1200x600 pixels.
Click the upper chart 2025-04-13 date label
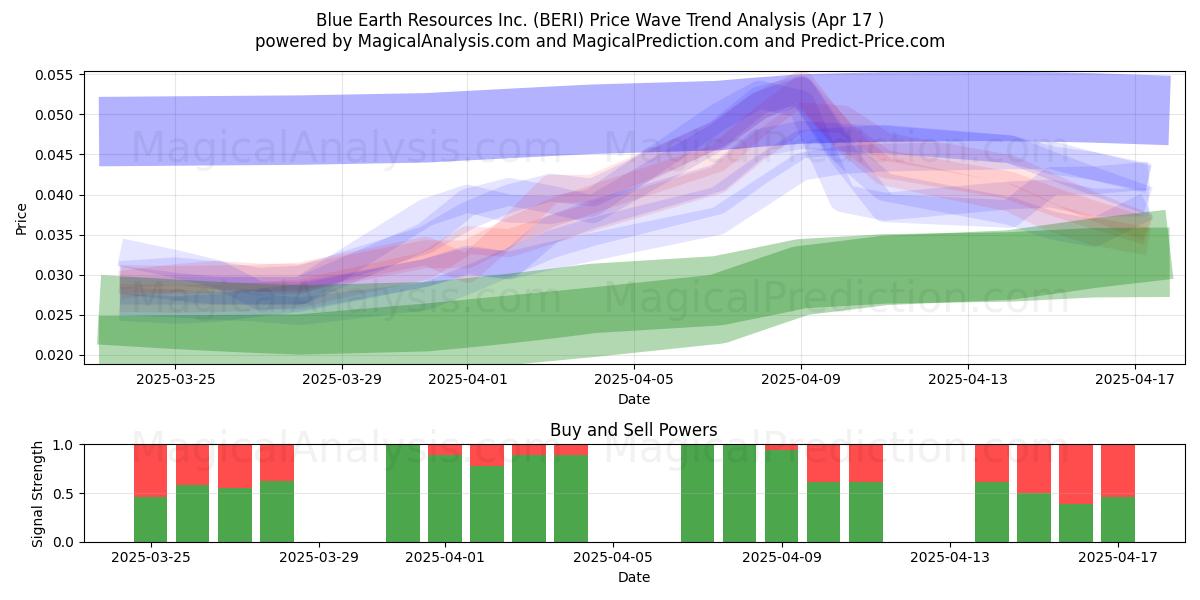(968, 379)
